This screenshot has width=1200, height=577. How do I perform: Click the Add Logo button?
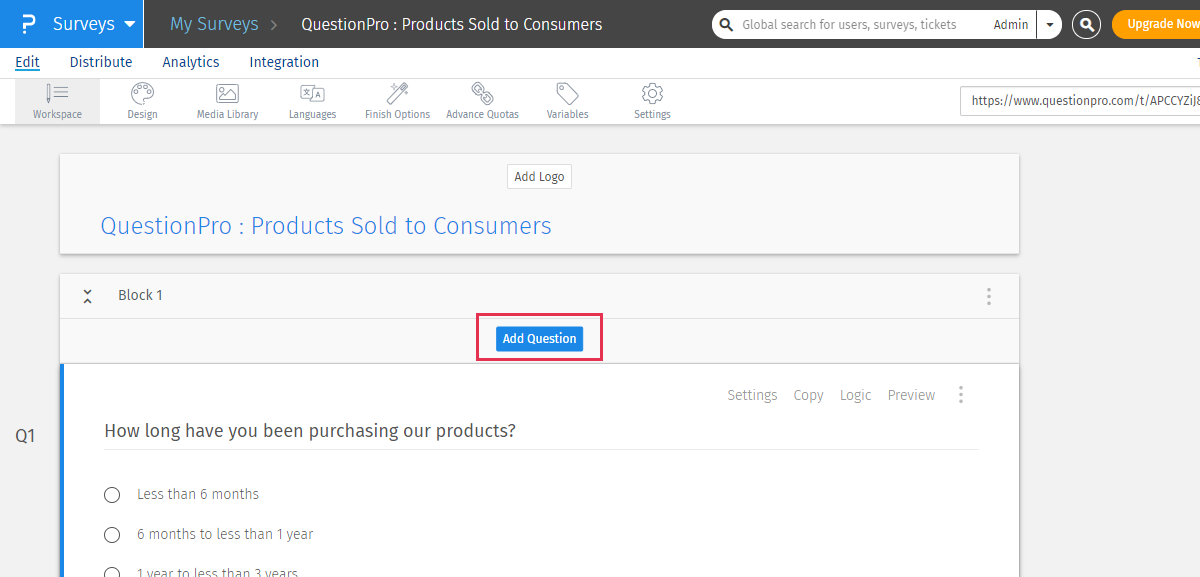tap(539, 177)
